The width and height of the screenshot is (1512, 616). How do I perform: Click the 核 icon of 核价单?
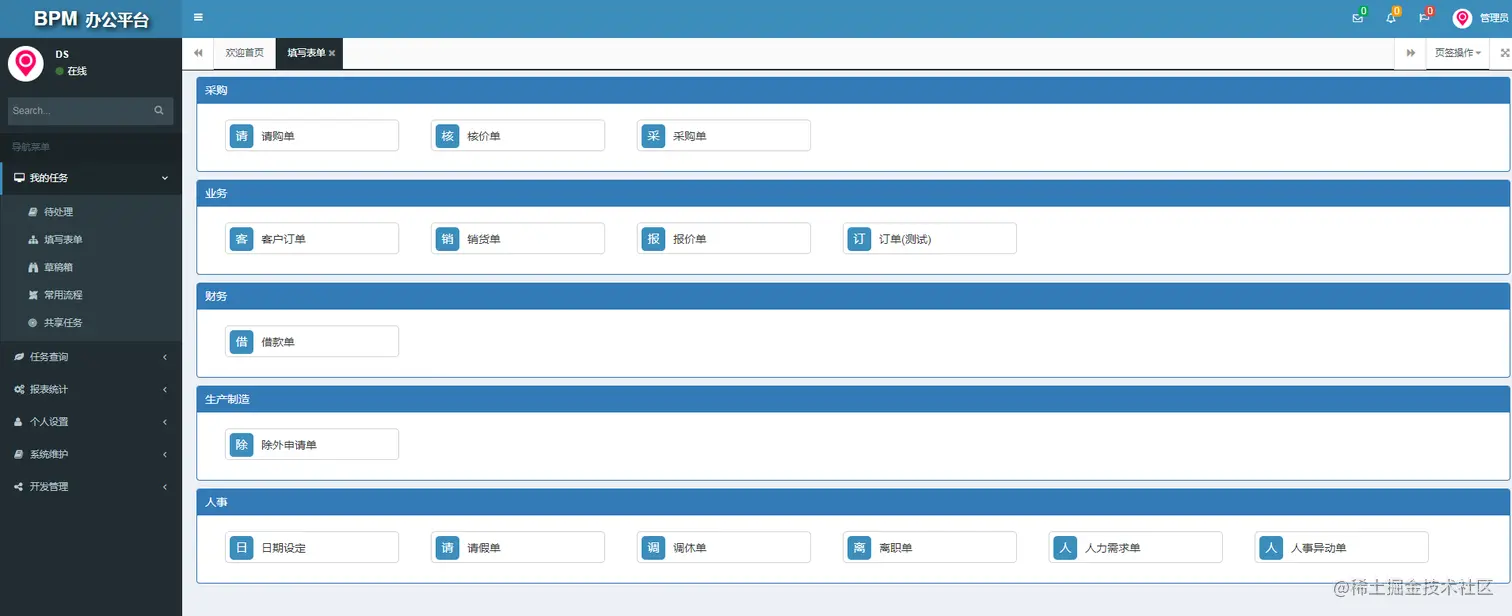click(x=447, y=136)
